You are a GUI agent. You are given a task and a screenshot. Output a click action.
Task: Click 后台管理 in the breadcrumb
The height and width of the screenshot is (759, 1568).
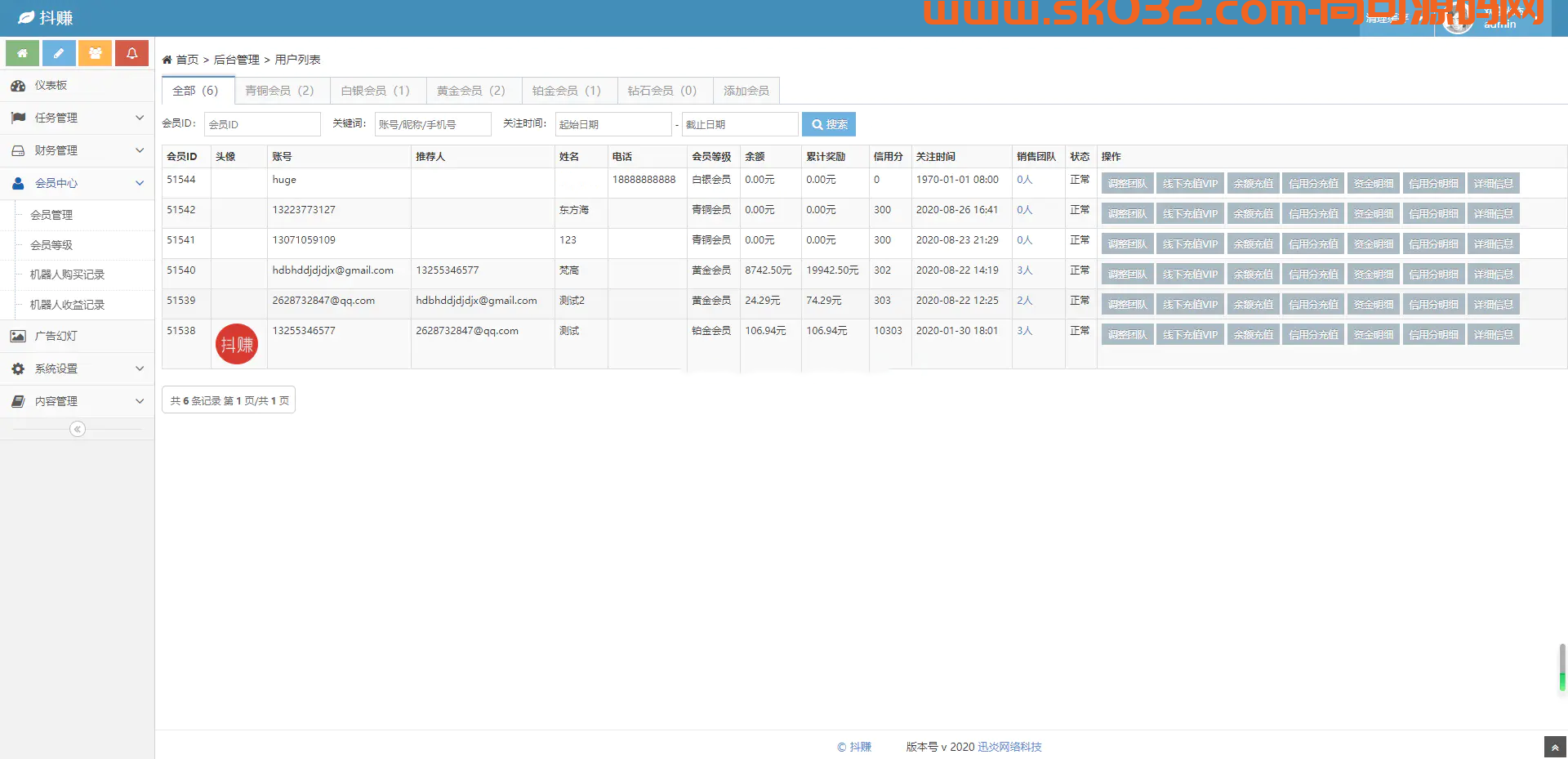(237, 60)
